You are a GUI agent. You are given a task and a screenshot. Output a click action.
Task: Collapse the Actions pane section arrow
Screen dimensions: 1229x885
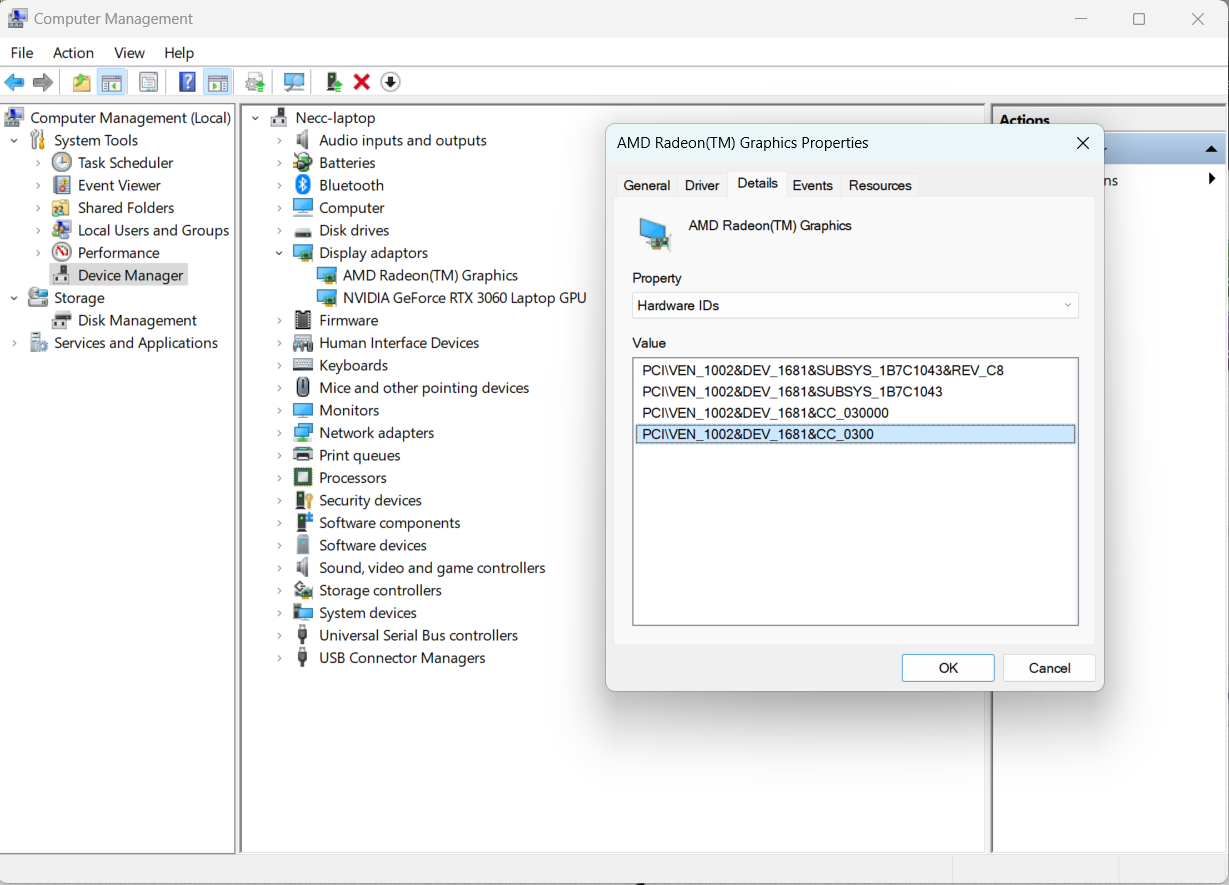(1211, 150)
